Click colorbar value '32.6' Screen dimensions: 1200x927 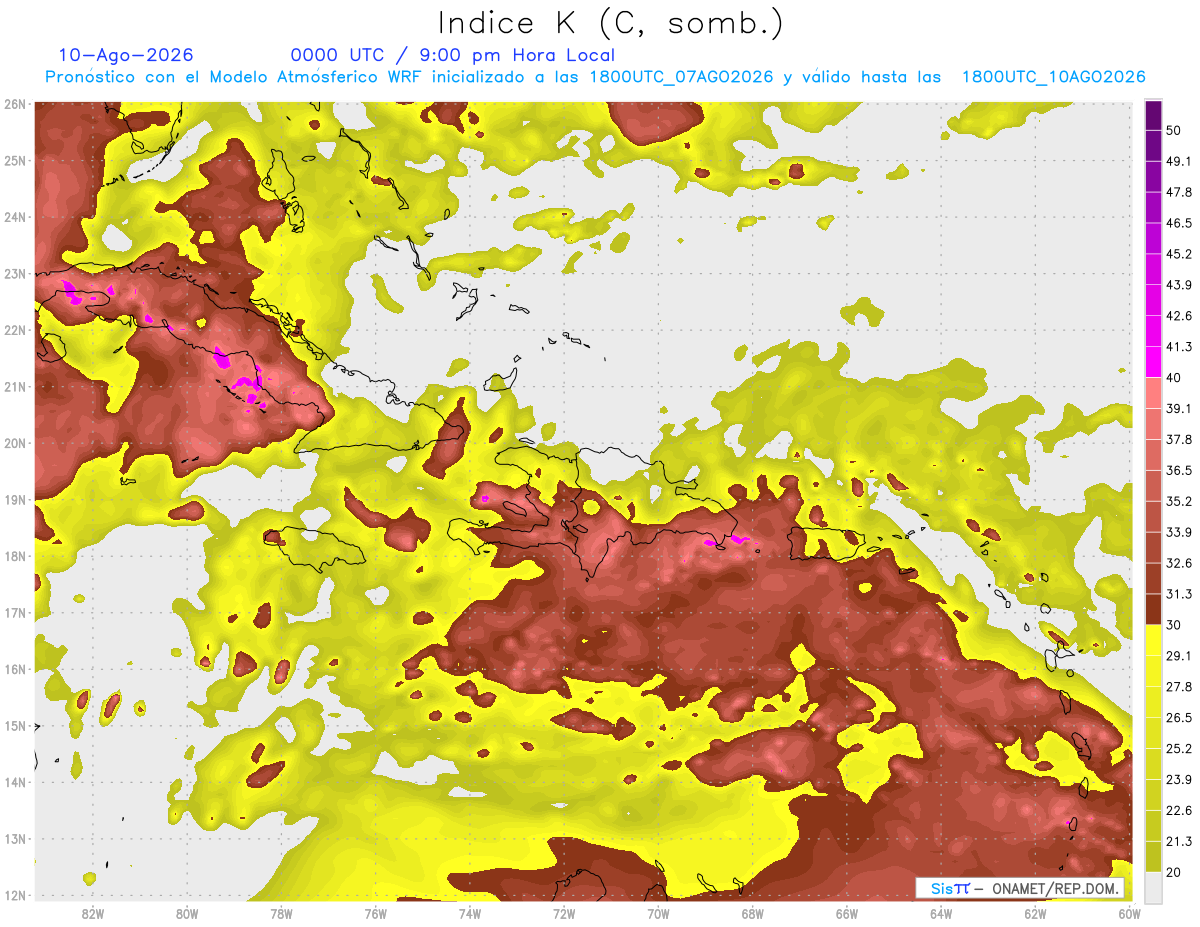[1178, 563]
